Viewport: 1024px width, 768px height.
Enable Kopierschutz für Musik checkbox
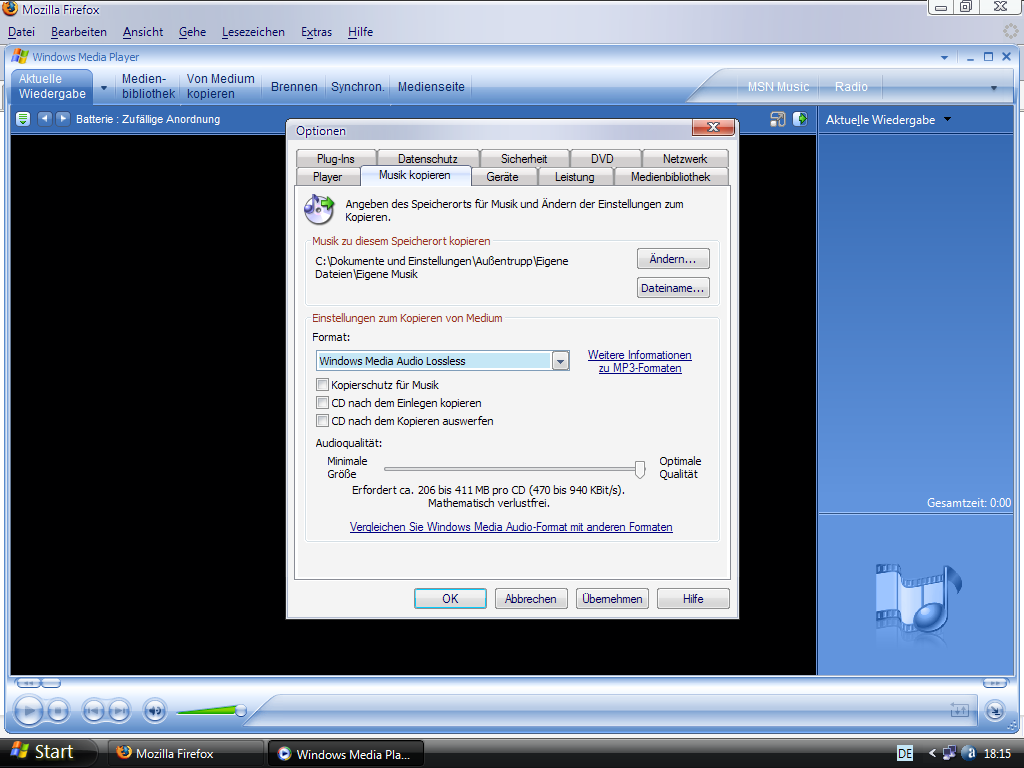(x=322, y=385)
